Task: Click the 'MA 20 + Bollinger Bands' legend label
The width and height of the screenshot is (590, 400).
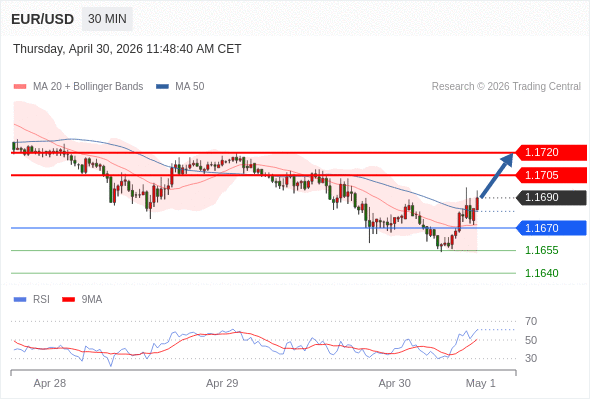Action: tap(88, 87)
